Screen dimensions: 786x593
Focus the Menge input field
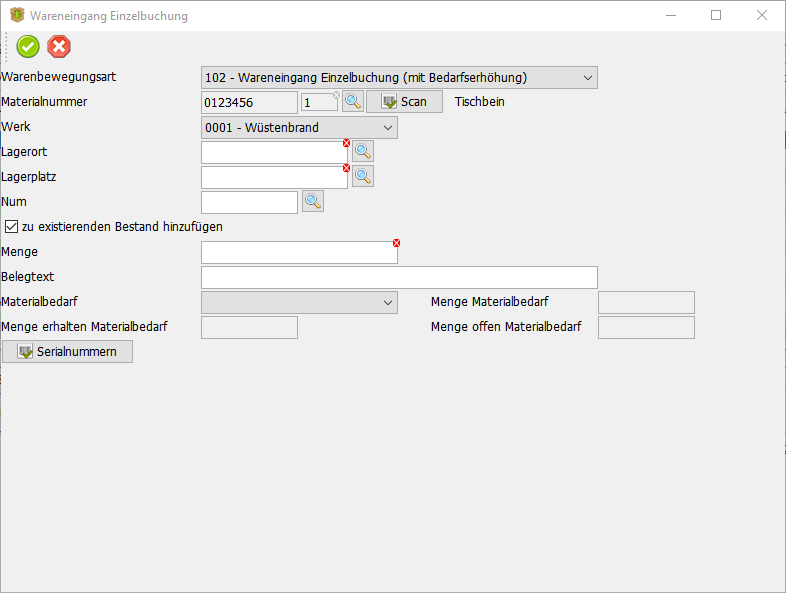click(x=298, y=252)
